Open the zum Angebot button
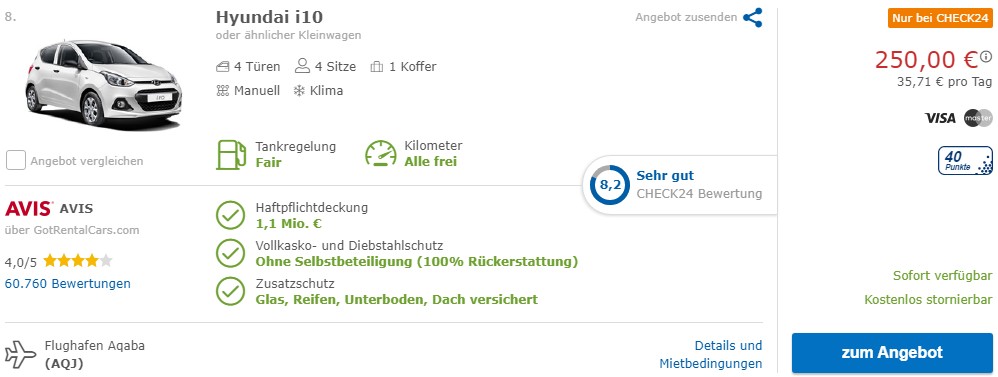Viewport: 998px width, 377px height. [892, 353]
